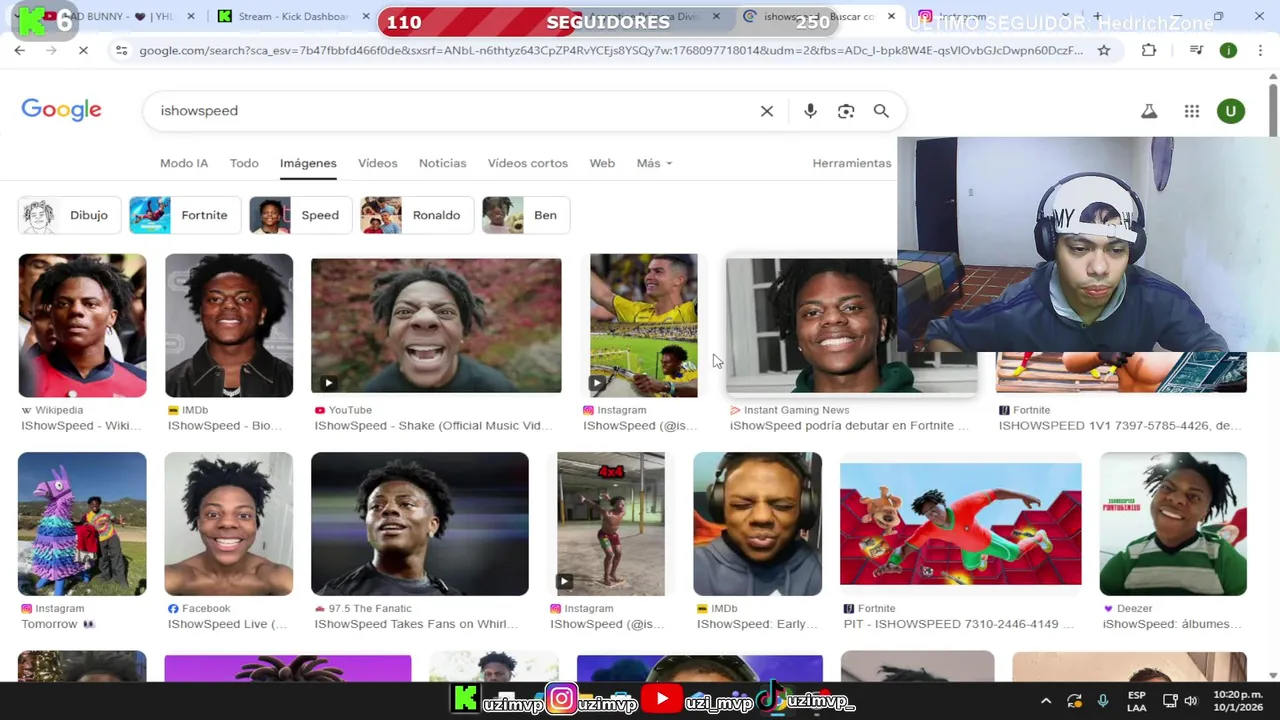Select the Imágenes tab
Image resolution: width=1280 pixels, height=720 pixels.
(x=308, y=163)
